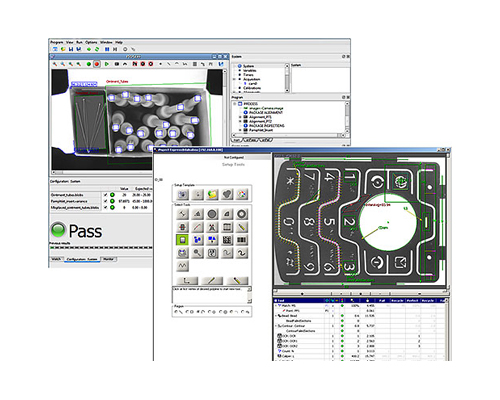This screenshot has width=500, height=400.
Task: Toggle checkbox for Pamphlet_insert.variance row
Action: point(105,201)
